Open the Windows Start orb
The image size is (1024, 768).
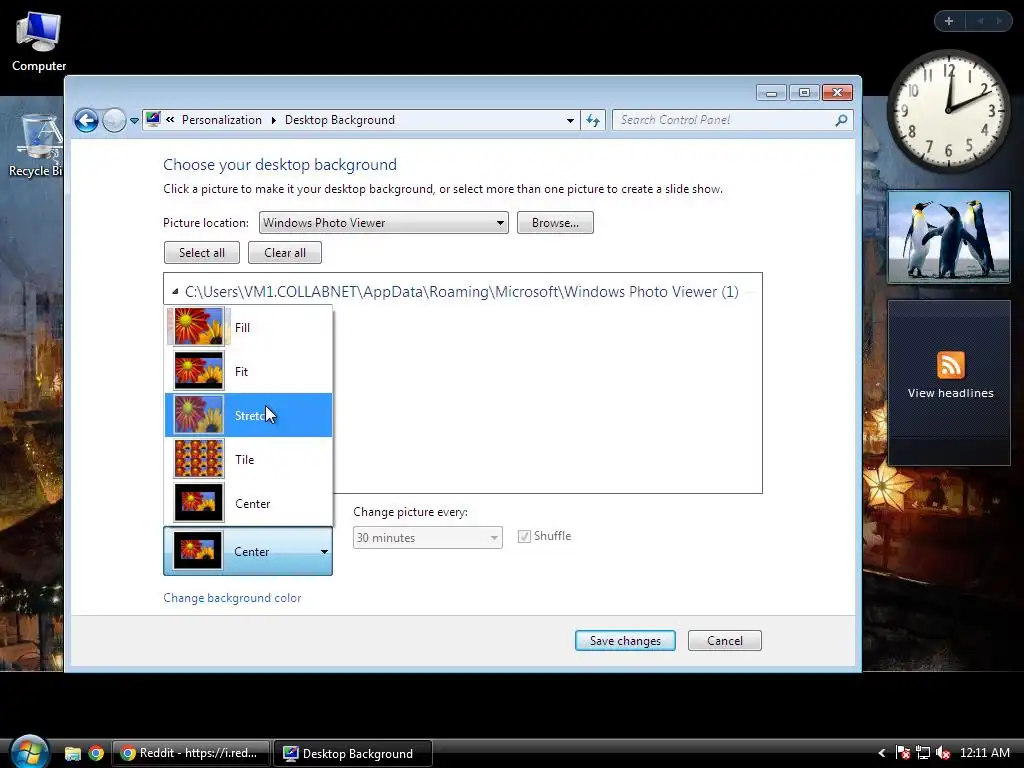pyautogui.click(x=29, y=752)
